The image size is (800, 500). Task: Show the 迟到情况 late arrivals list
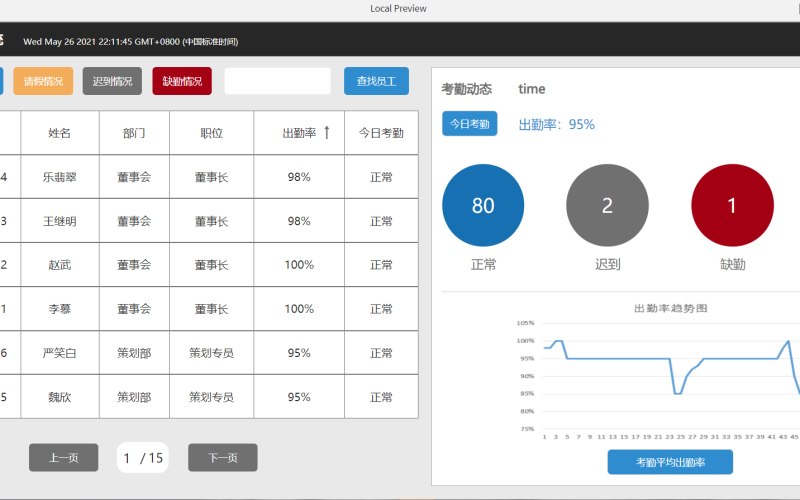click(112, 81)
